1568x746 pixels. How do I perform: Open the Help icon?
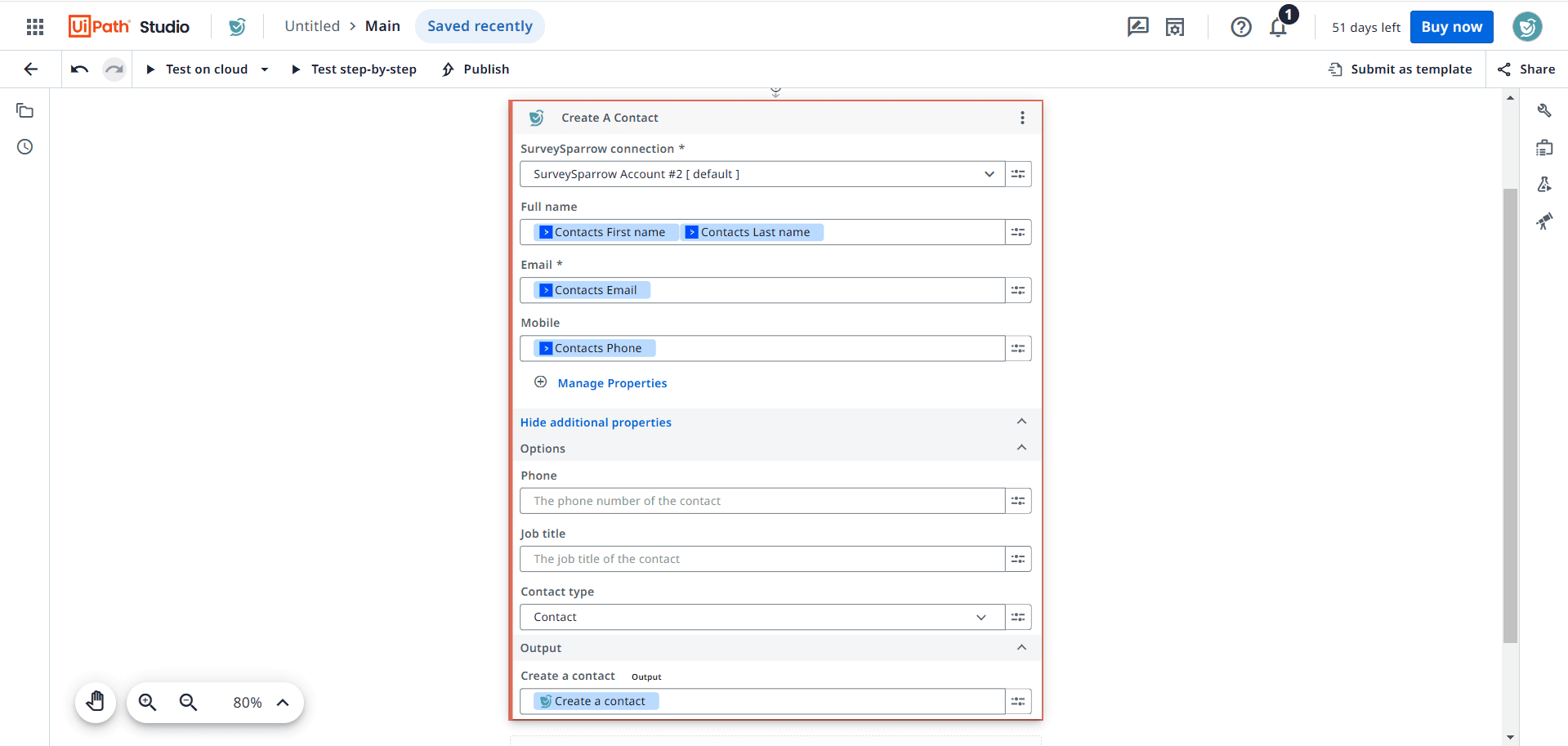(1240, 27)
